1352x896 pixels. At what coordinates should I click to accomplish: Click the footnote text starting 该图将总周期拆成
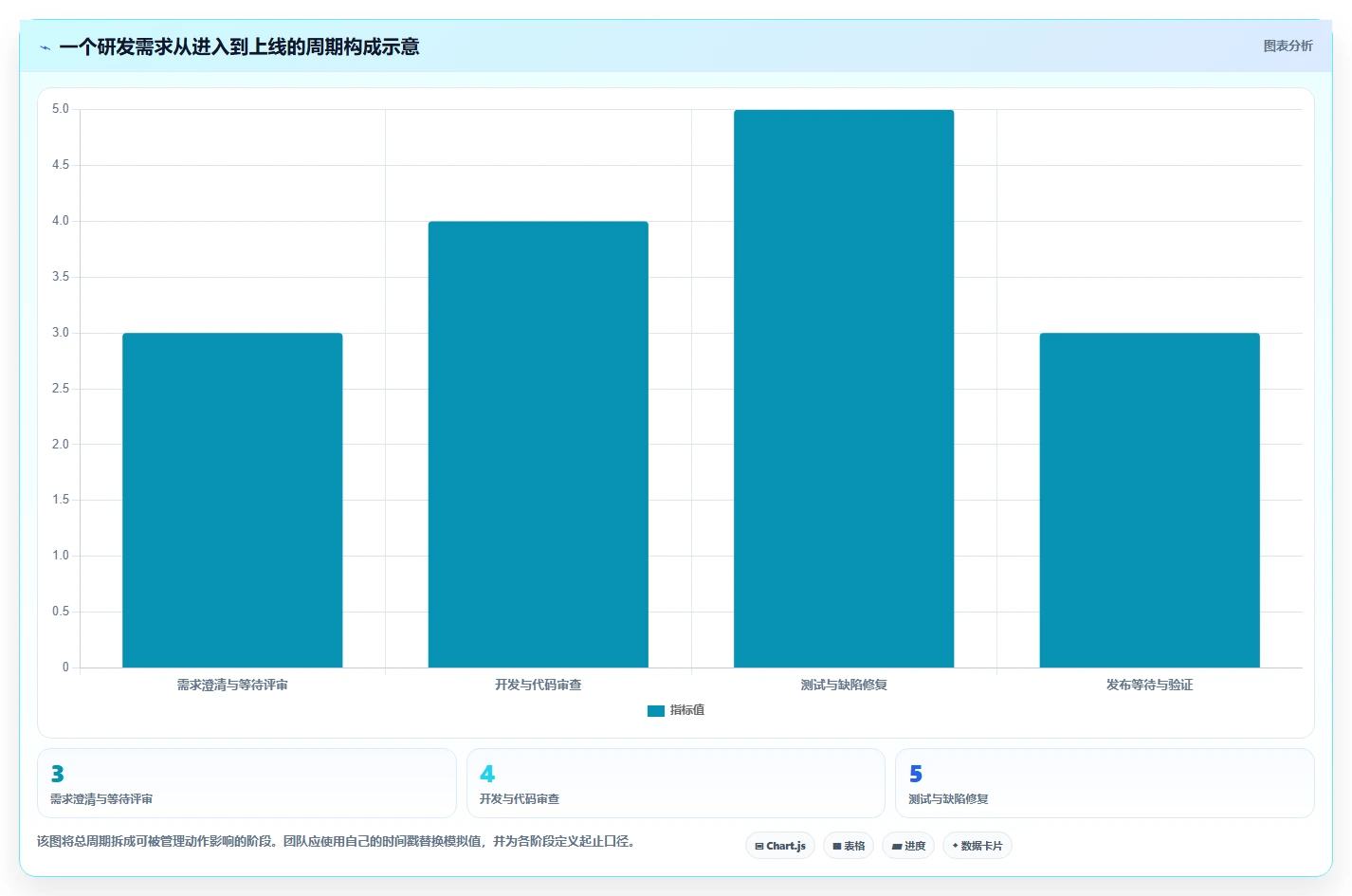(336, 841)
